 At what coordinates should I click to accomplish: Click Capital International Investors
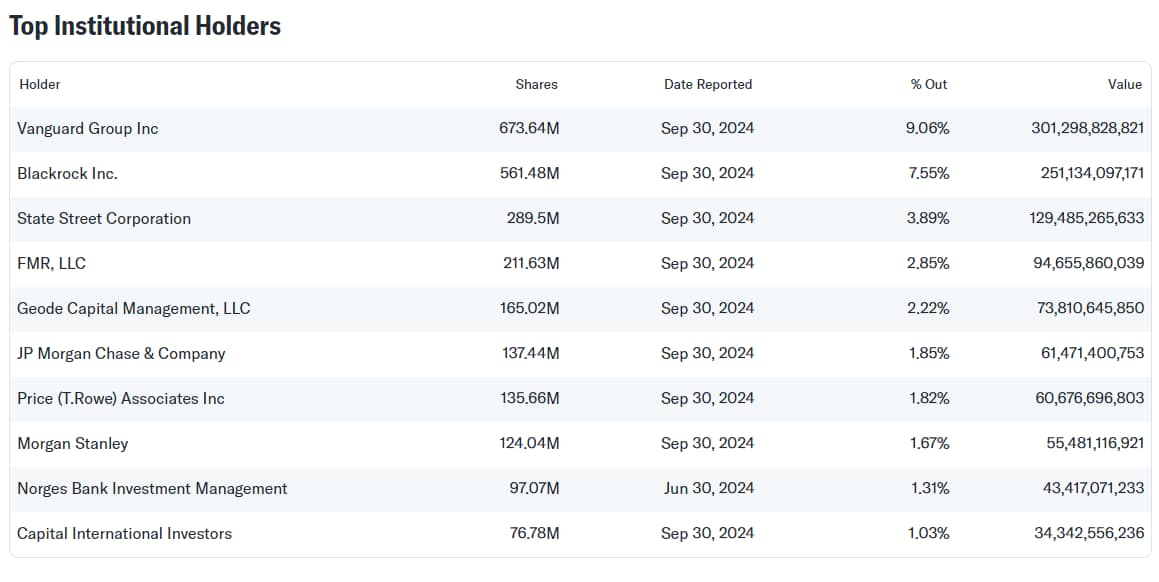pos(124,533)
